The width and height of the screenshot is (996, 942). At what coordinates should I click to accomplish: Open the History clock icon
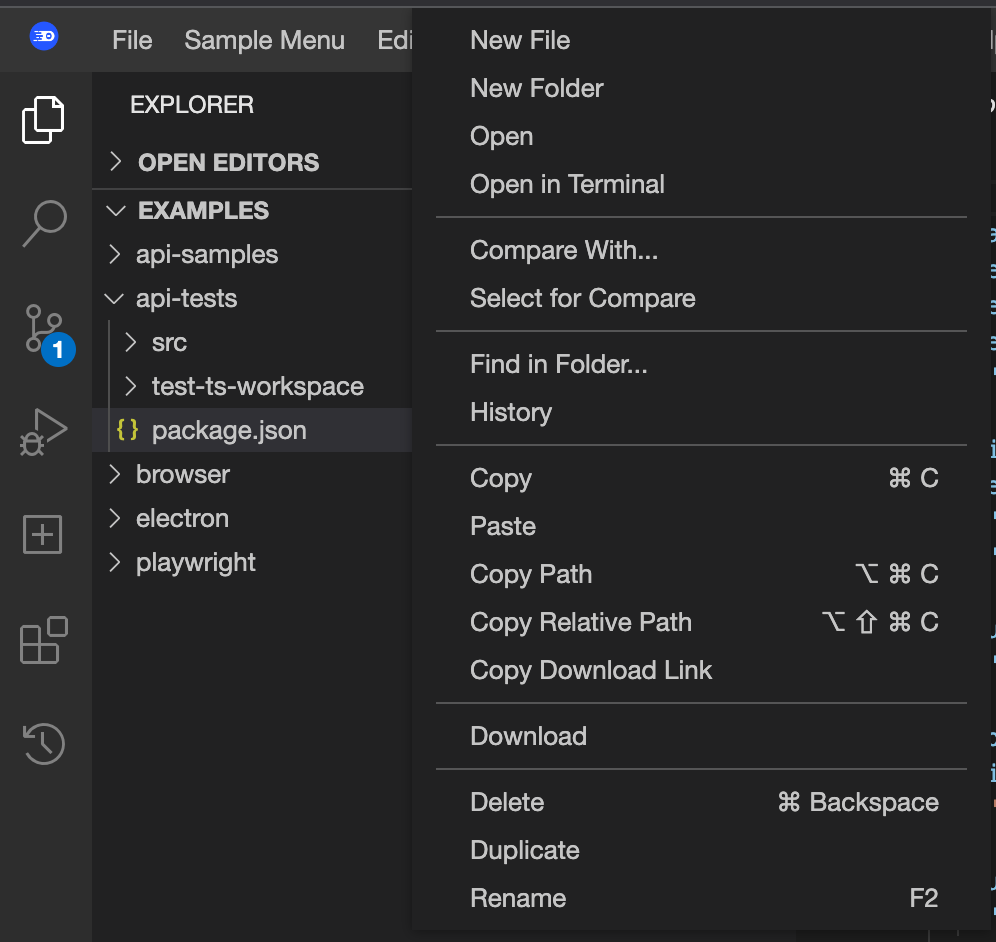(x=44, y=743)
